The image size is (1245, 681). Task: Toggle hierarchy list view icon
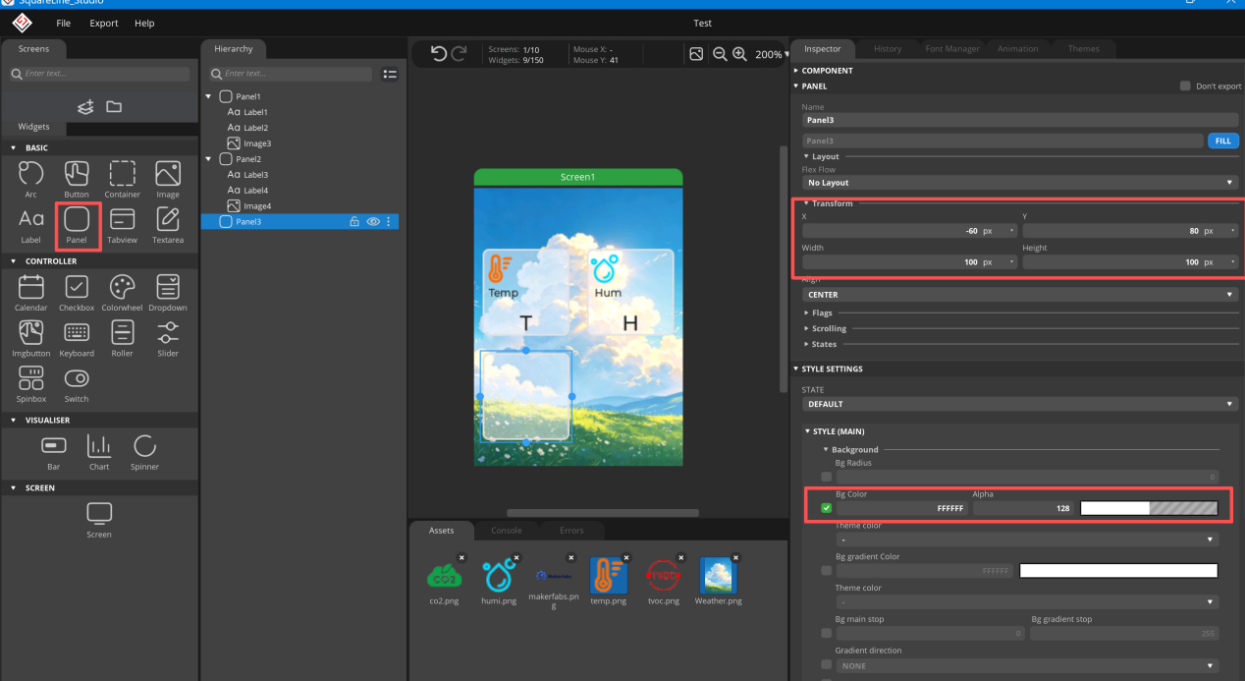pos(390,74)
